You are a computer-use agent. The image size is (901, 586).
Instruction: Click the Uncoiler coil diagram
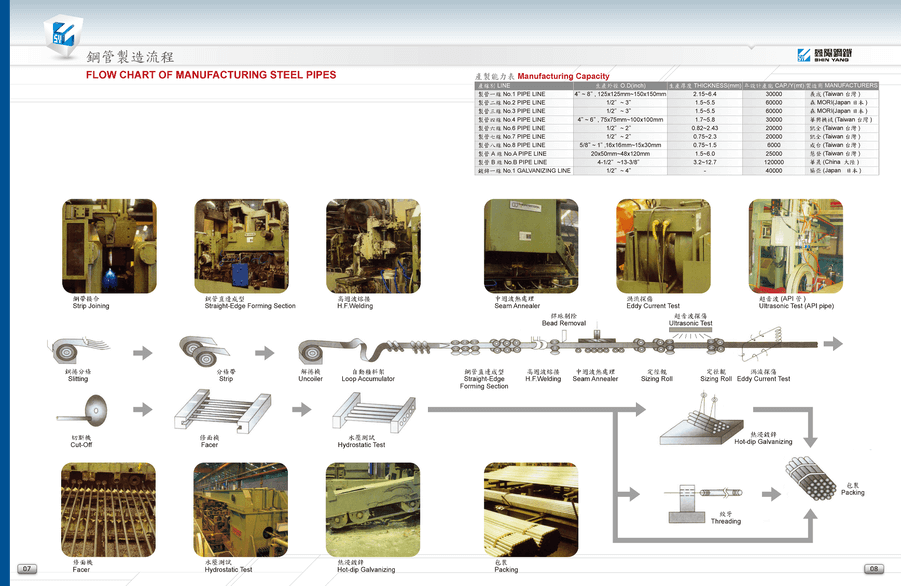pyautogui.click(x=311, y=352)
